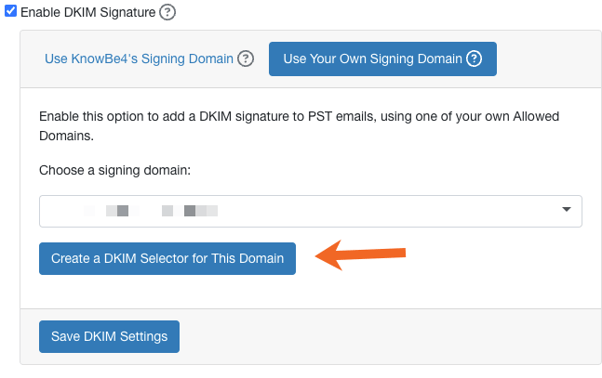Click help icon next to KnowBe4's Signing Domain
This screenshot has height=378, width=602.
[x=245, y=59]
